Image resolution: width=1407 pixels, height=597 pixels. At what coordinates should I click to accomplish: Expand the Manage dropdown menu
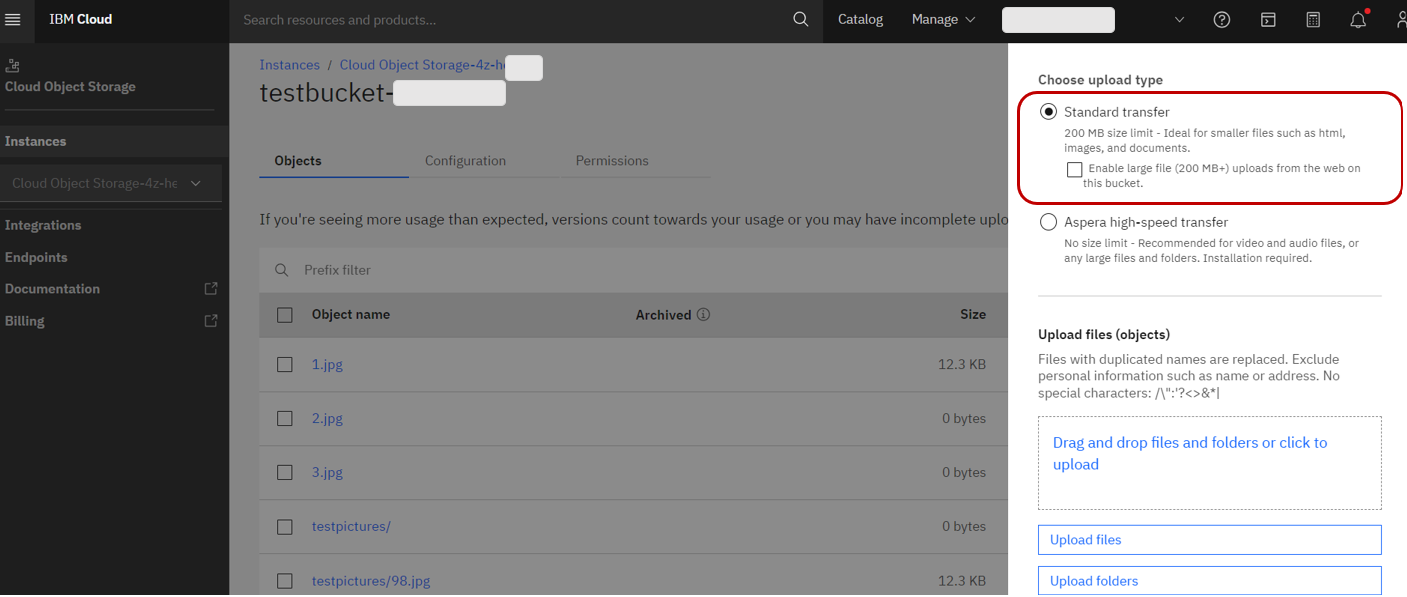943,20
